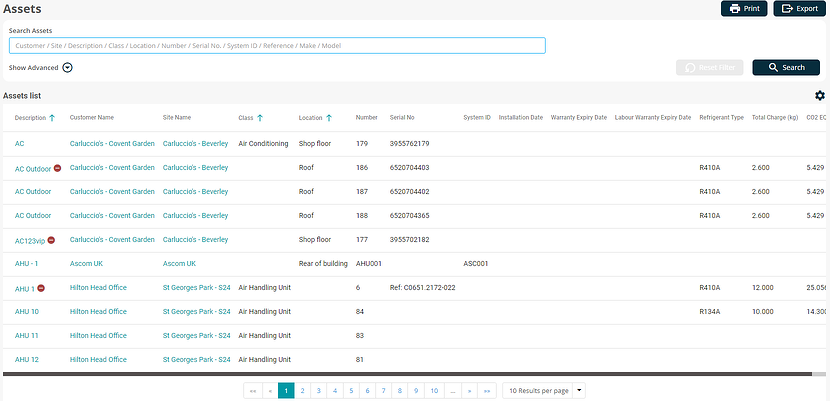Click red status icon beside AC123vip
The height and width of the screenshot is (401, 830).
click(x=51, y=240)
